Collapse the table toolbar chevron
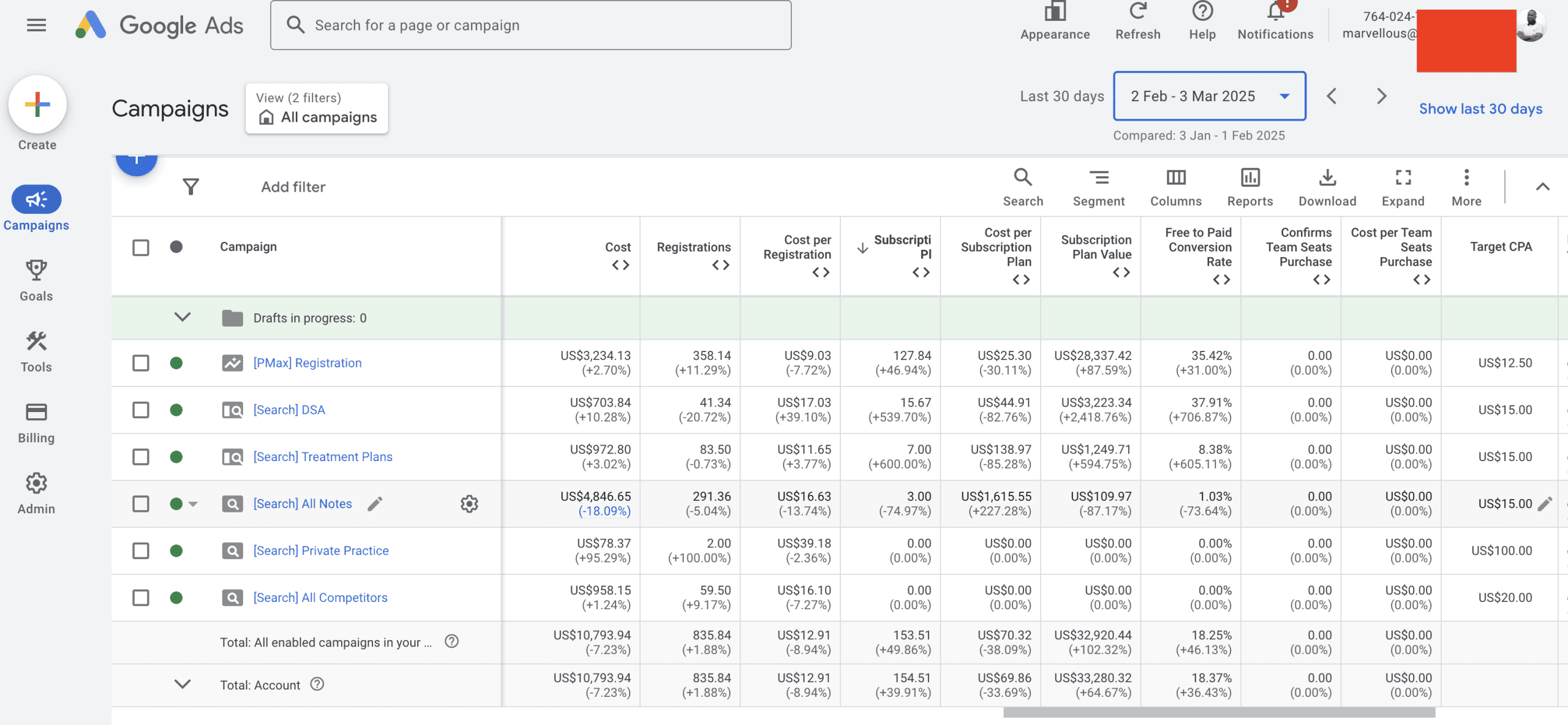The width and height of the screenshot is (1568, 725). tap(1543, 187)
